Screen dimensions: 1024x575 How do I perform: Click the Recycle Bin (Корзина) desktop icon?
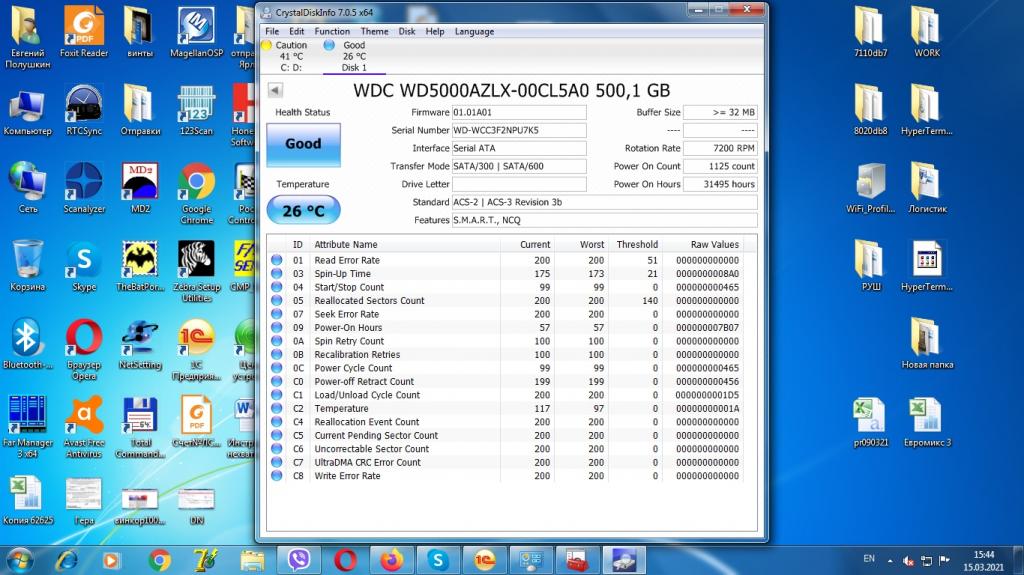click(27, 265)
